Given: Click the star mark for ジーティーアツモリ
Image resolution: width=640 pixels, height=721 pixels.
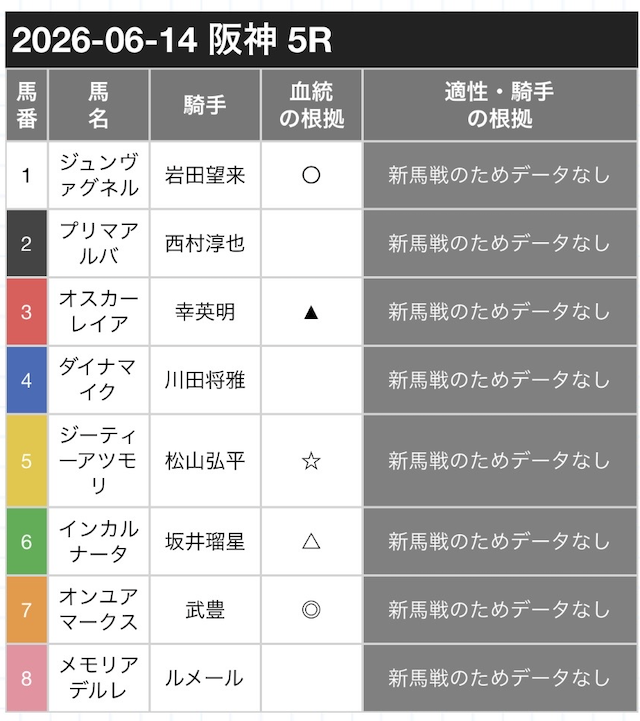Looking at the screenshot, I should tap(311, 461).
